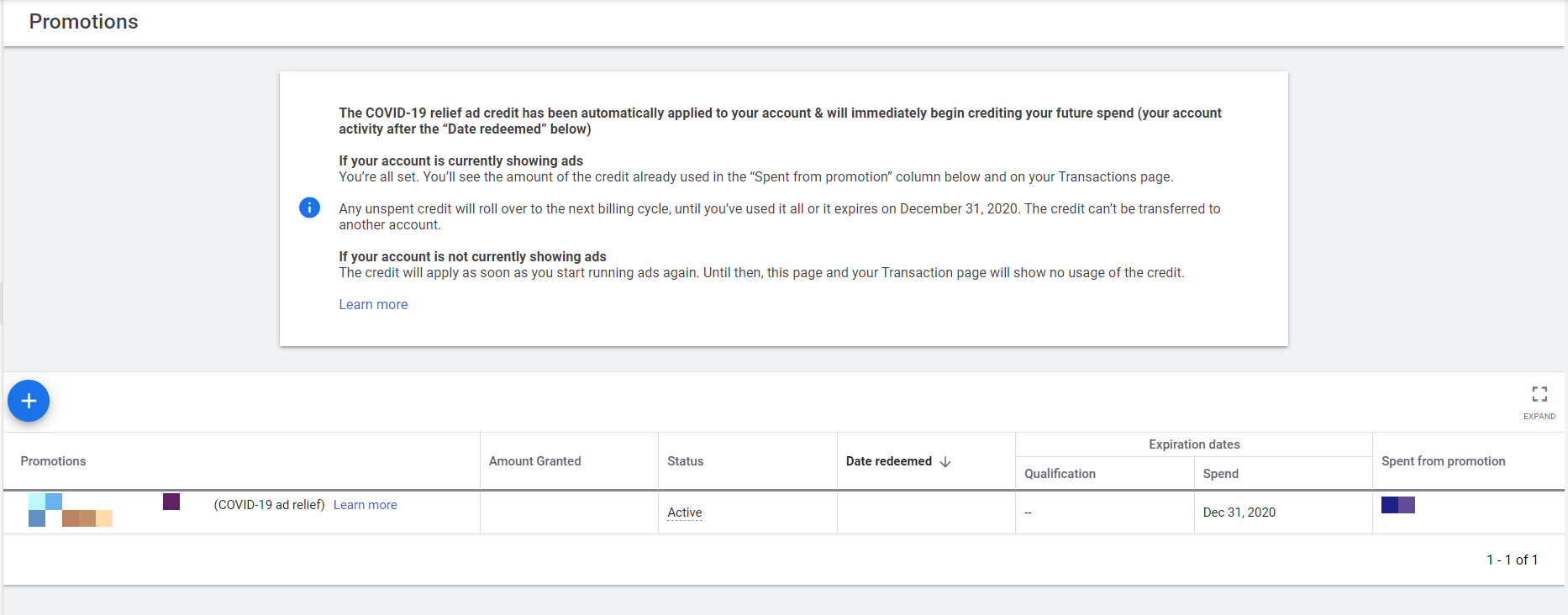The width and height of the screenshot is (1568, 615).
Task: Click the sort arrow beside Date redeemed
Action: coord(945,462)
